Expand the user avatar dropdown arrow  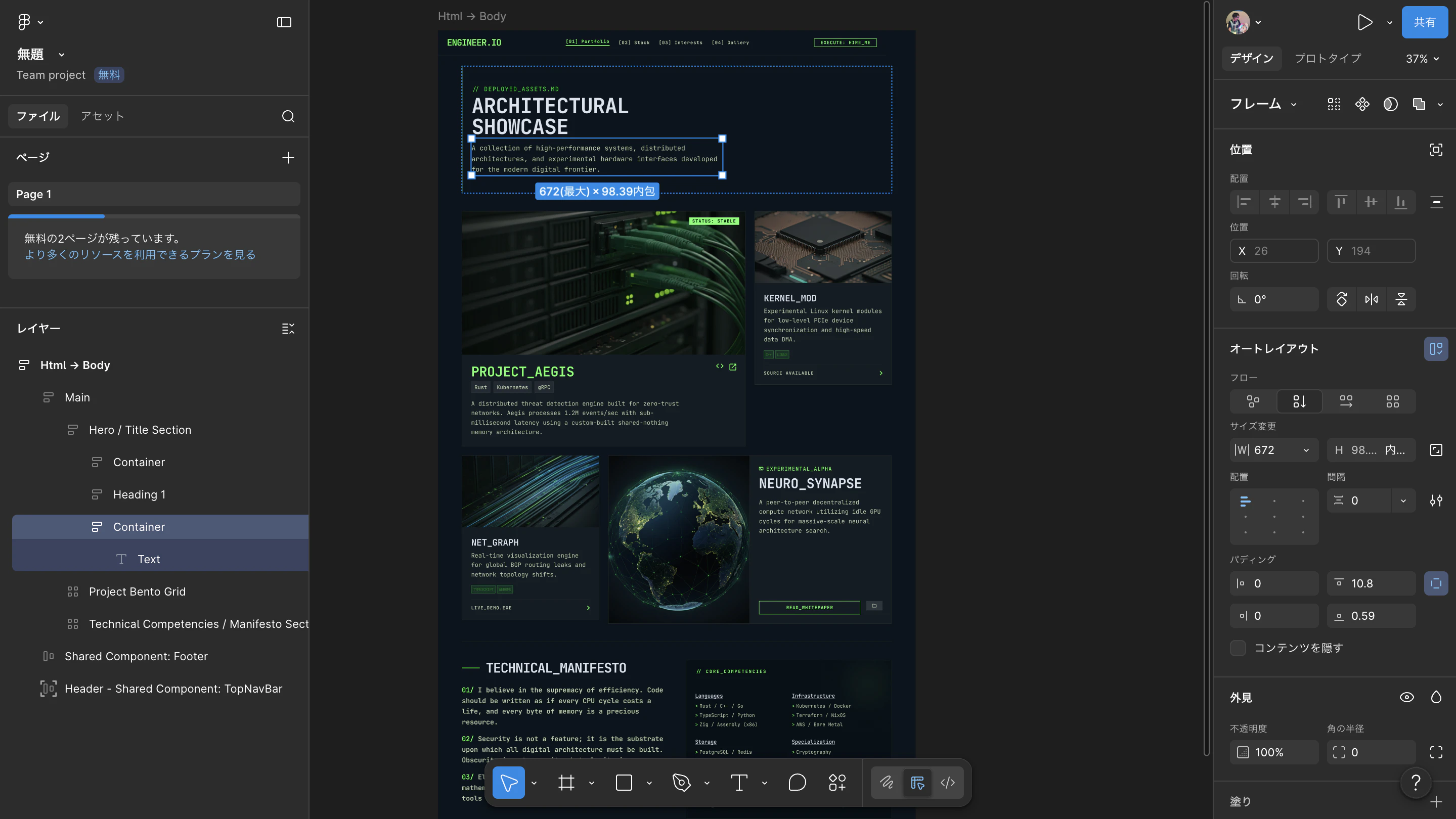tap(1258, 23)
